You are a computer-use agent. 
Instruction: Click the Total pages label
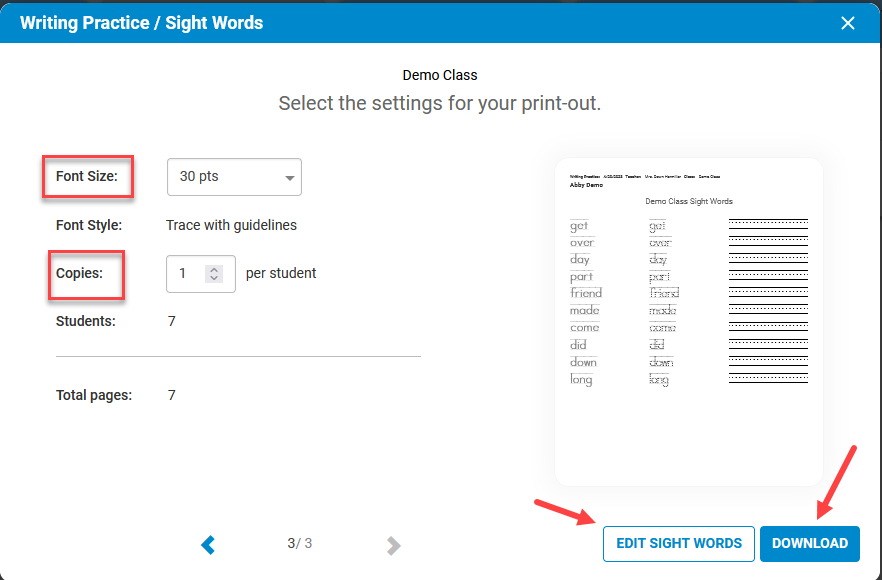point(94,395)
